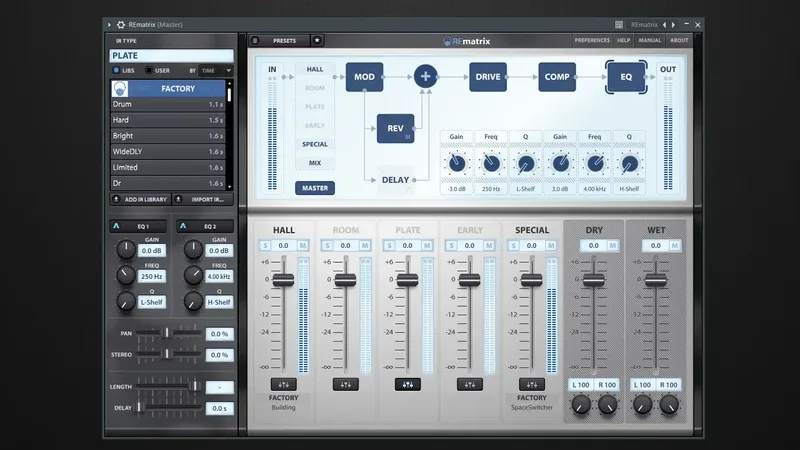800x450 pixels.
Task: Solo the SPECIAL channel
Action: 513,246
